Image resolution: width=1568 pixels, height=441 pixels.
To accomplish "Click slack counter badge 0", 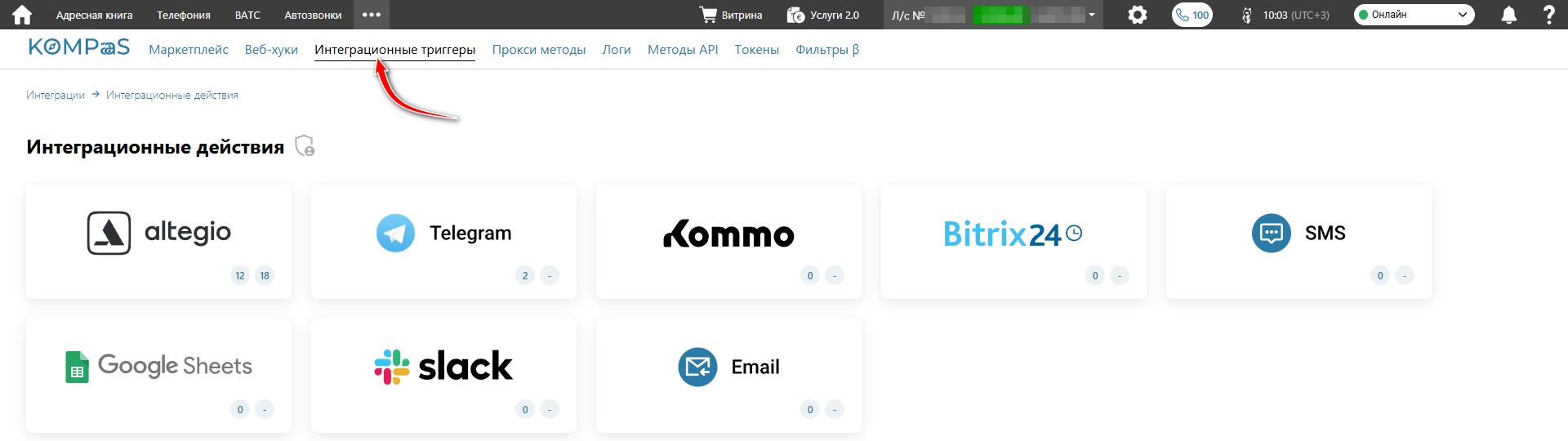I will (x=525, y=409).
